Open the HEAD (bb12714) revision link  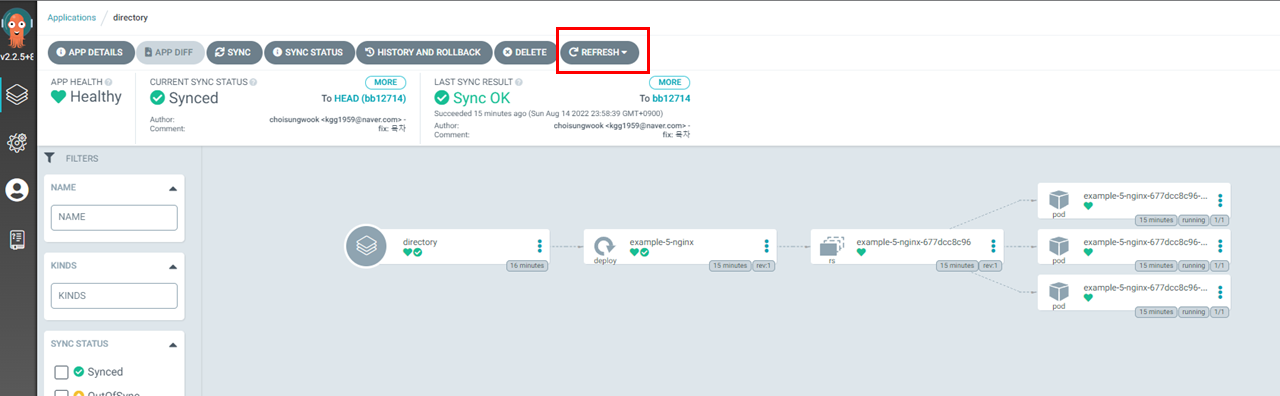(370, 98)
